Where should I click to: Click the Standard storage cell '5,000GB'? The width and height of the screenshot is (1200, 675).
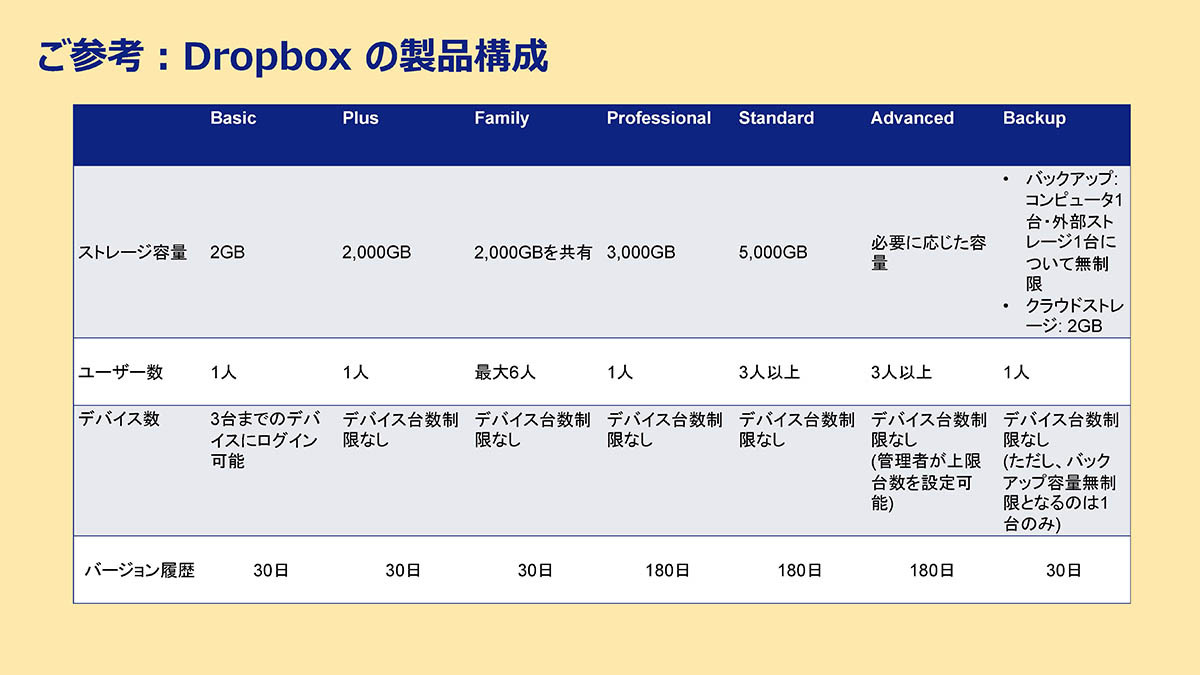click(x=772, y=253)
